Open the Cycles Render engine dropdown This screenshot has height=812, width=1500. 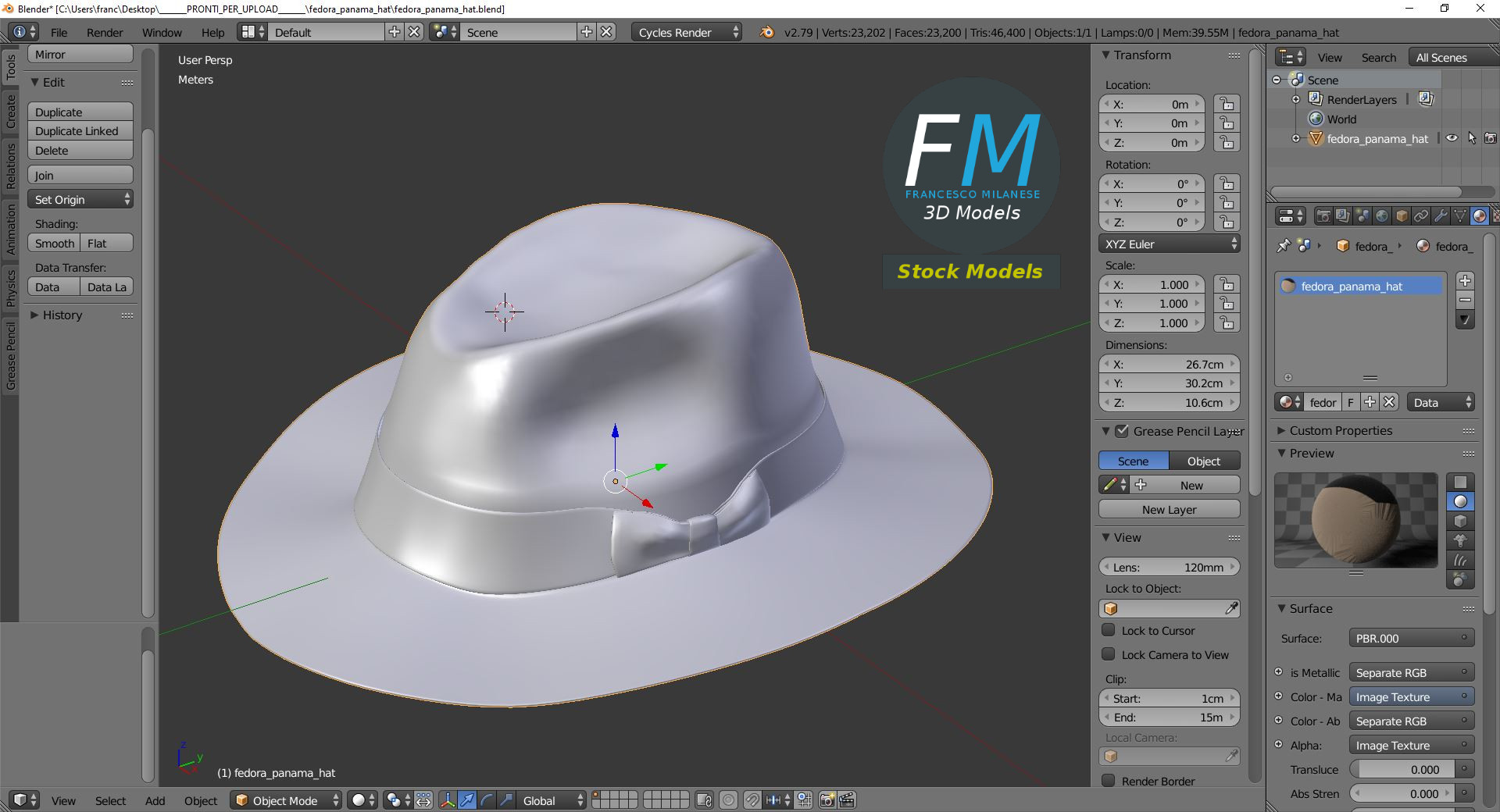[686, 32]
